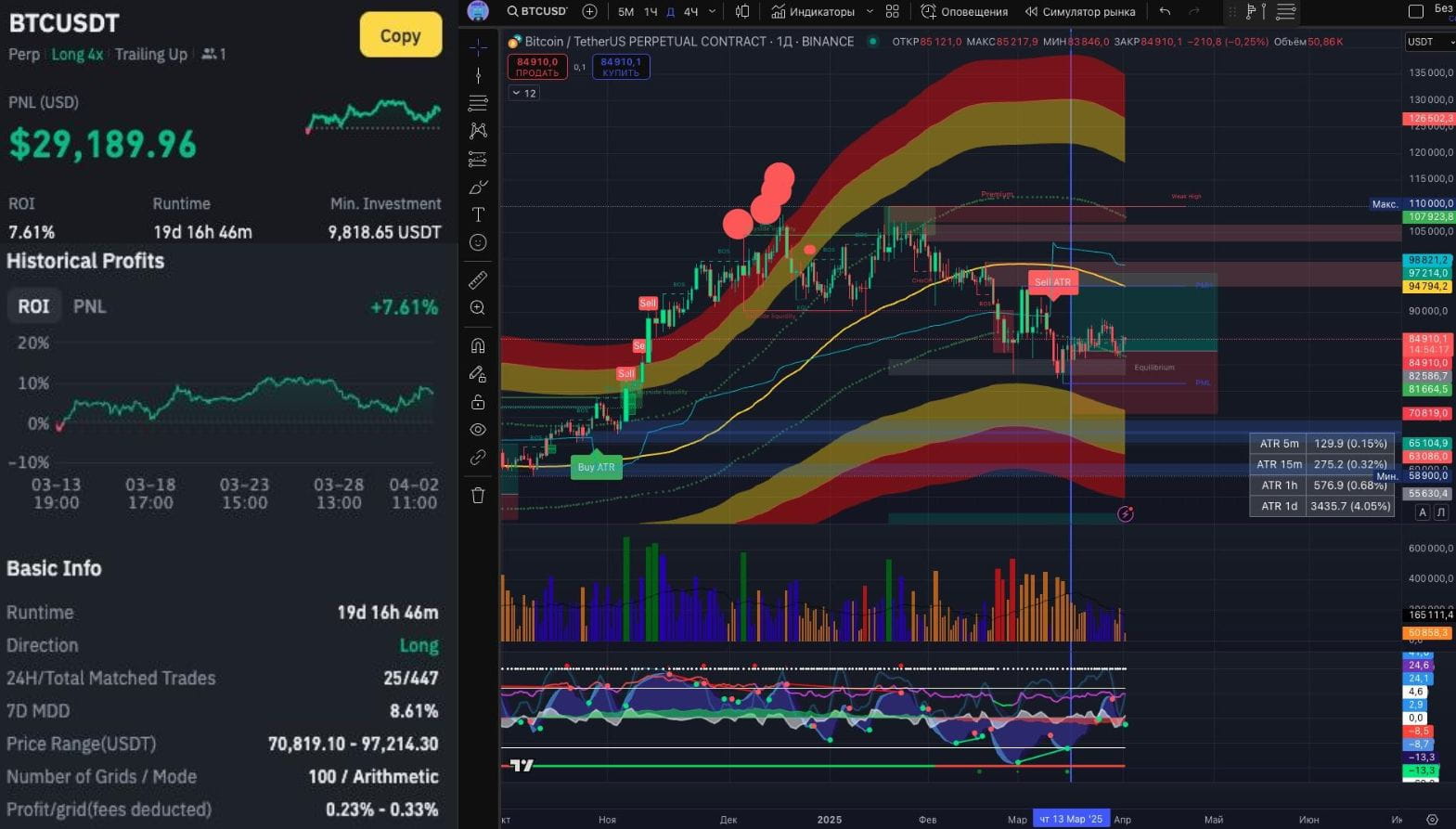Expand the timeframe list dropdown
1456x829 pixels.
[712, 11]
